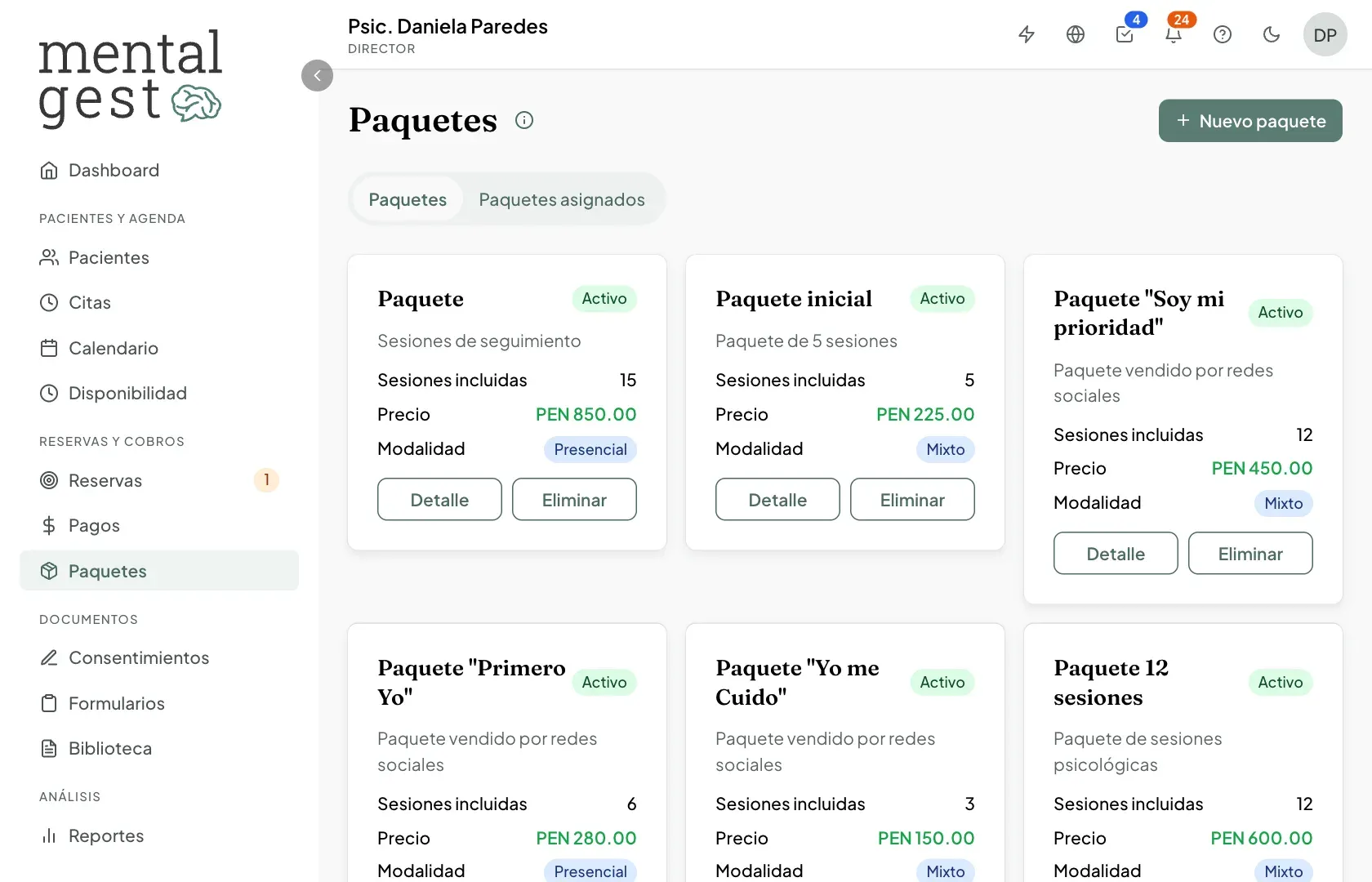
Task: Click the Presencial tag on the PEN 850.00 package
Action: pos(590,449)
